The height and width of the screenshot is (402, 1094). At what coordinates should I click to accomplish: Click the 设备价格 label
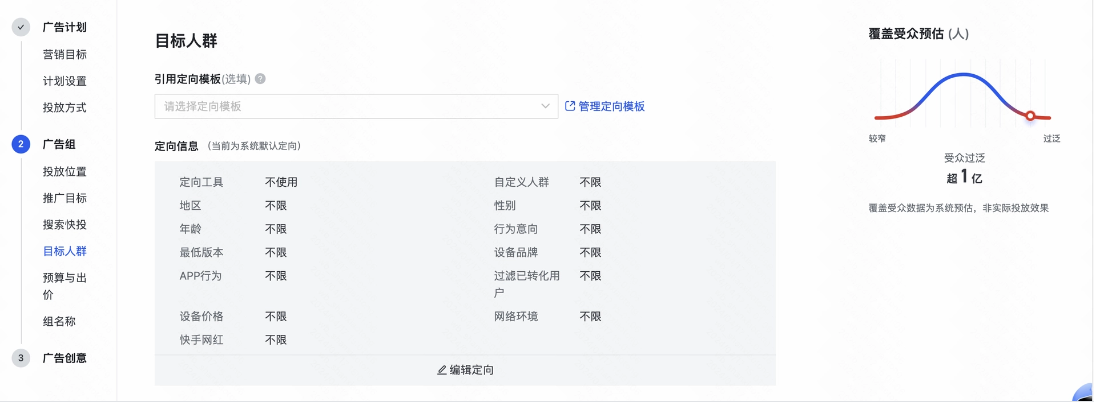[x=201, y=316]
